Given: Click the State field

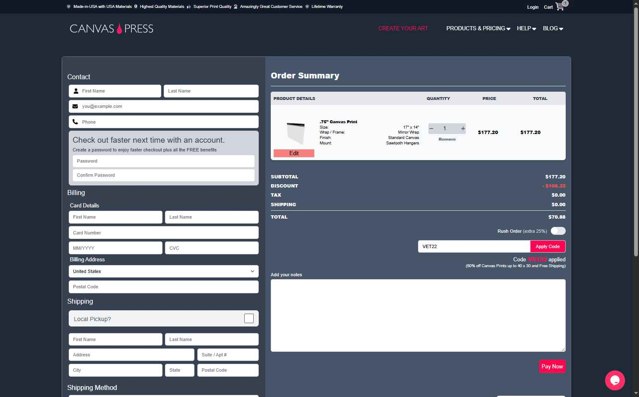Looking at the screenshot, I should coord(179,370).
